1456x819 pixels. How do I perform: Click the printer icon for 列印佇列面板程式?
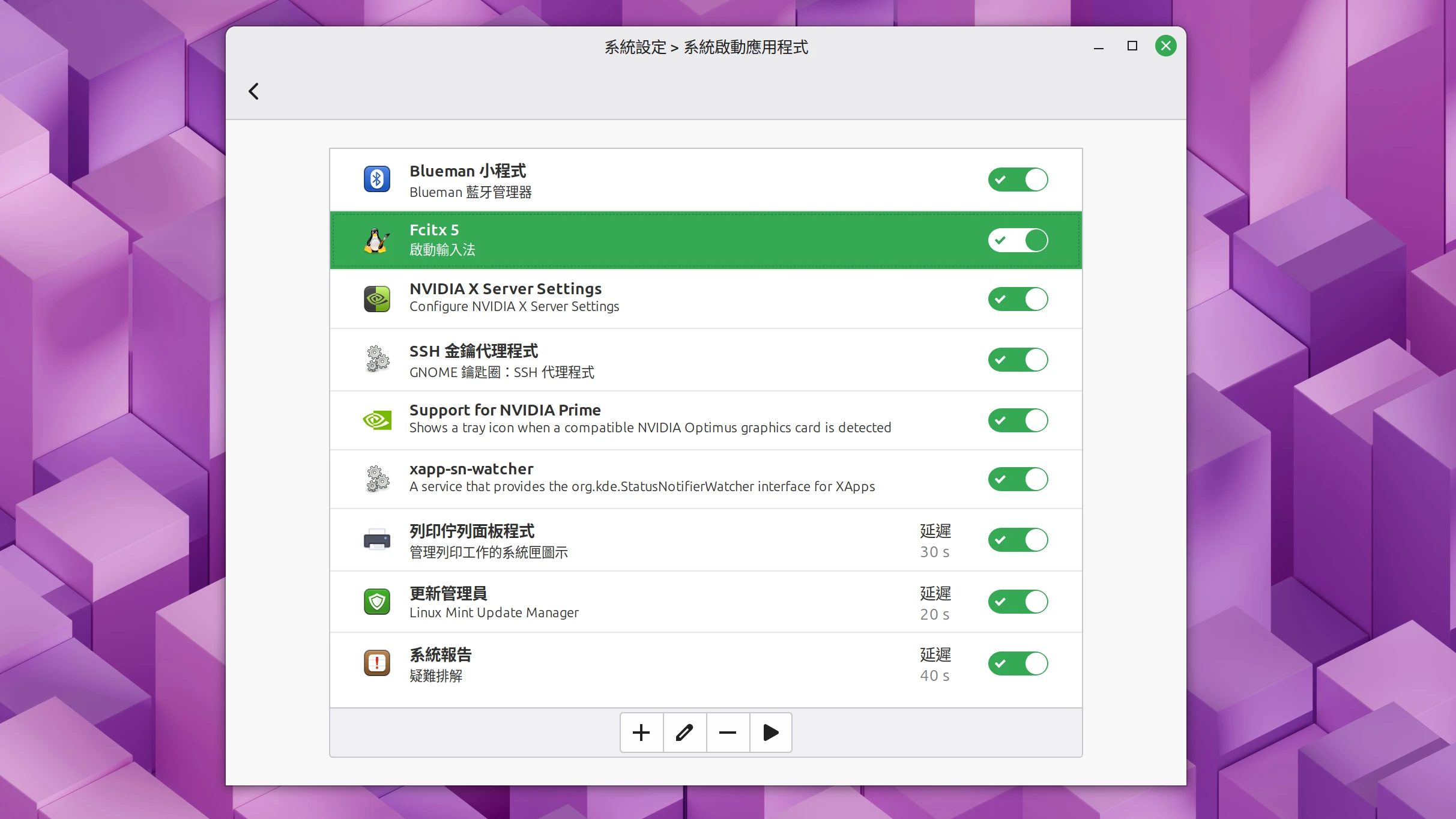(376, 540)
